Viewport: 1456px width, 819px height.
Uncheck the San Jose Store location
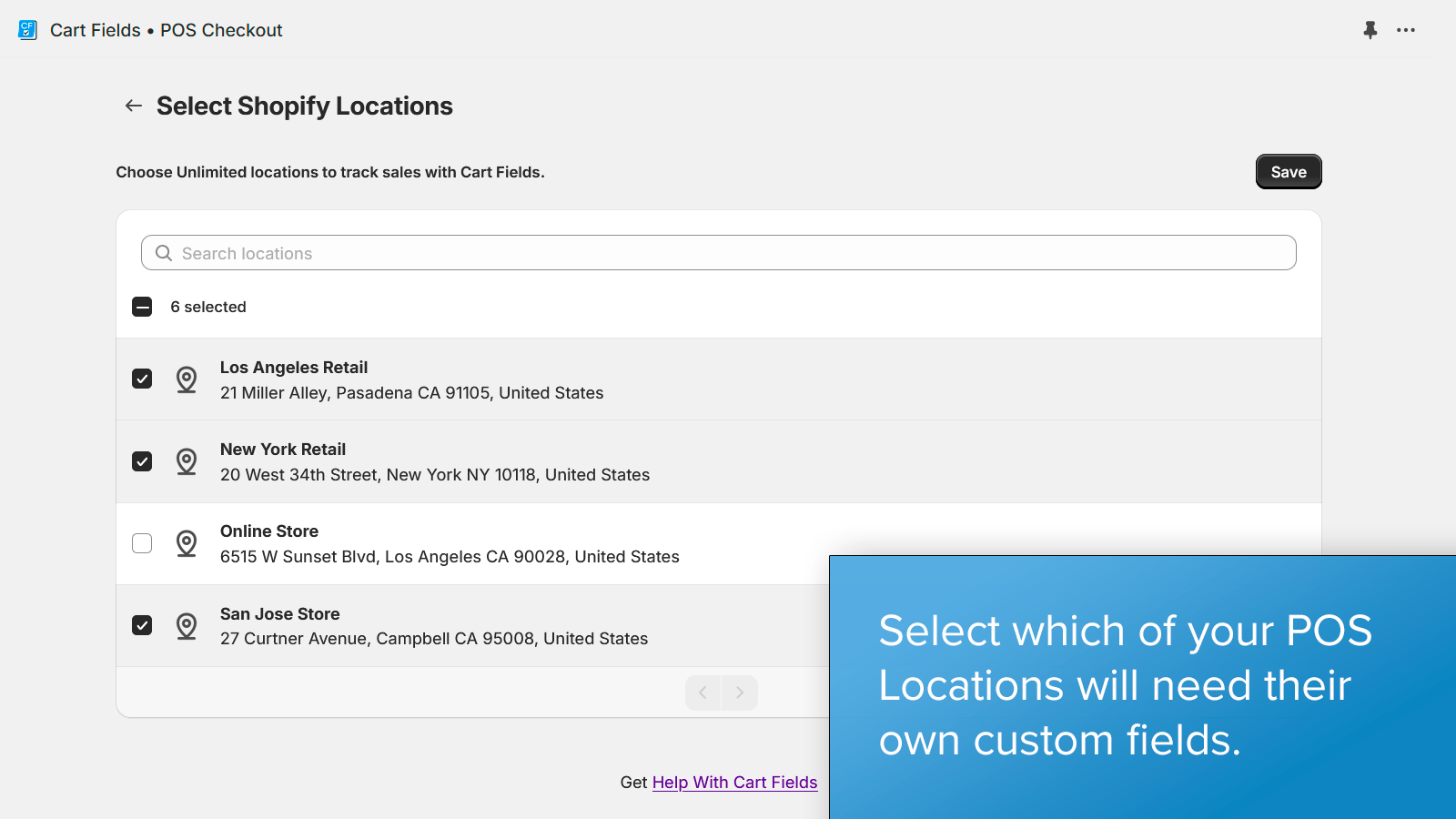(x=142, y=625)
